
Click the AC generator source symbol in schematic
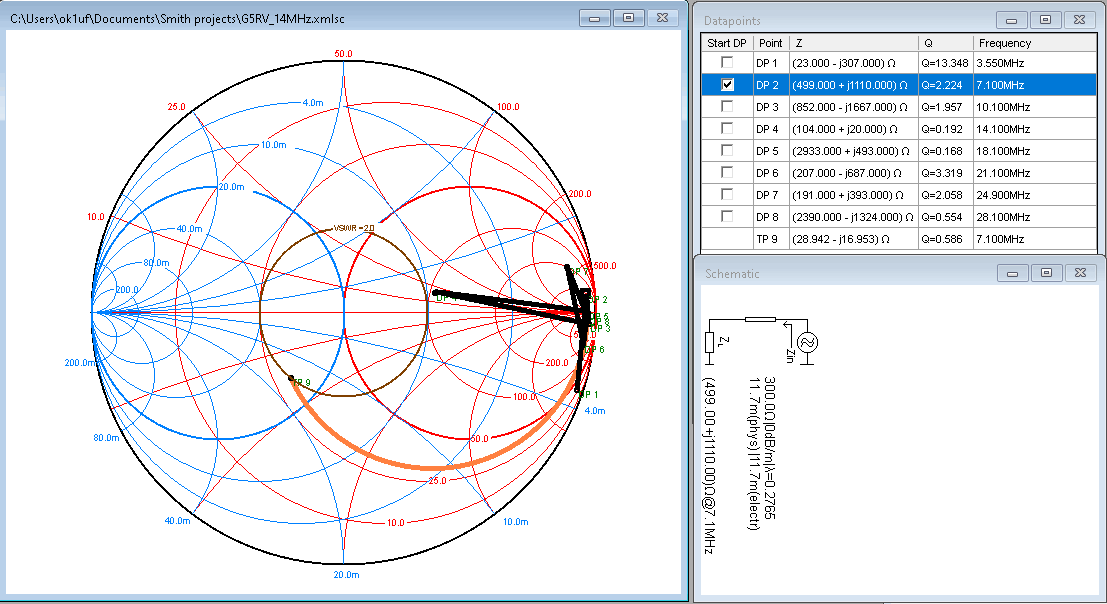coord(807,342)
